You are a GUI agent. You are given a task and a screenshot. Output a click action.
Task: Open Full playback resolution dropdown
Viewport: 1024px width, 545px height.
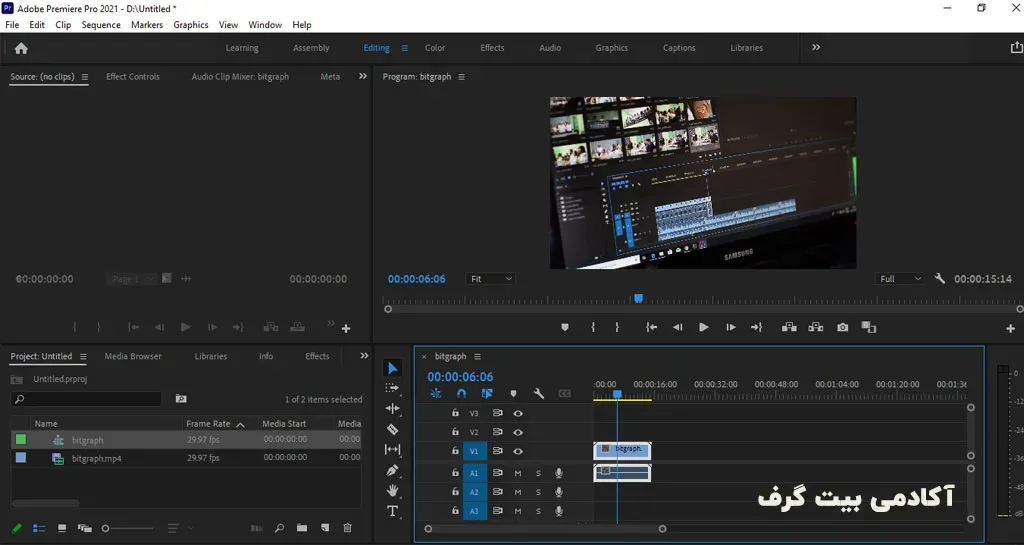click(900, 279)
